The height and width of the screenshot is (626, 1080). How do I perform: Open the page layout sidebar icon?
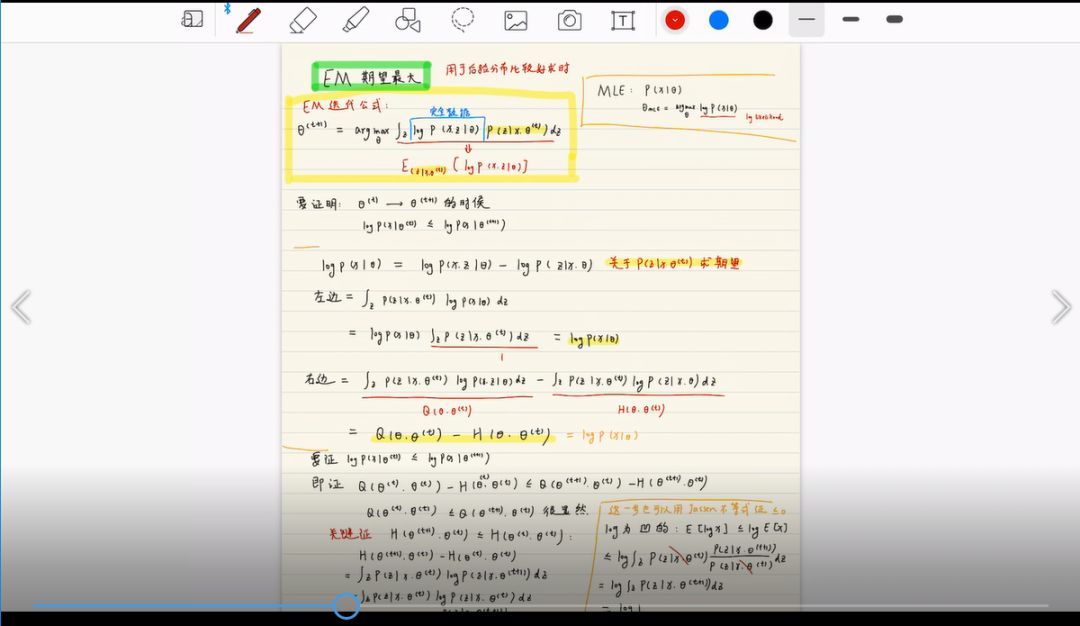click(x=192, y=19)
